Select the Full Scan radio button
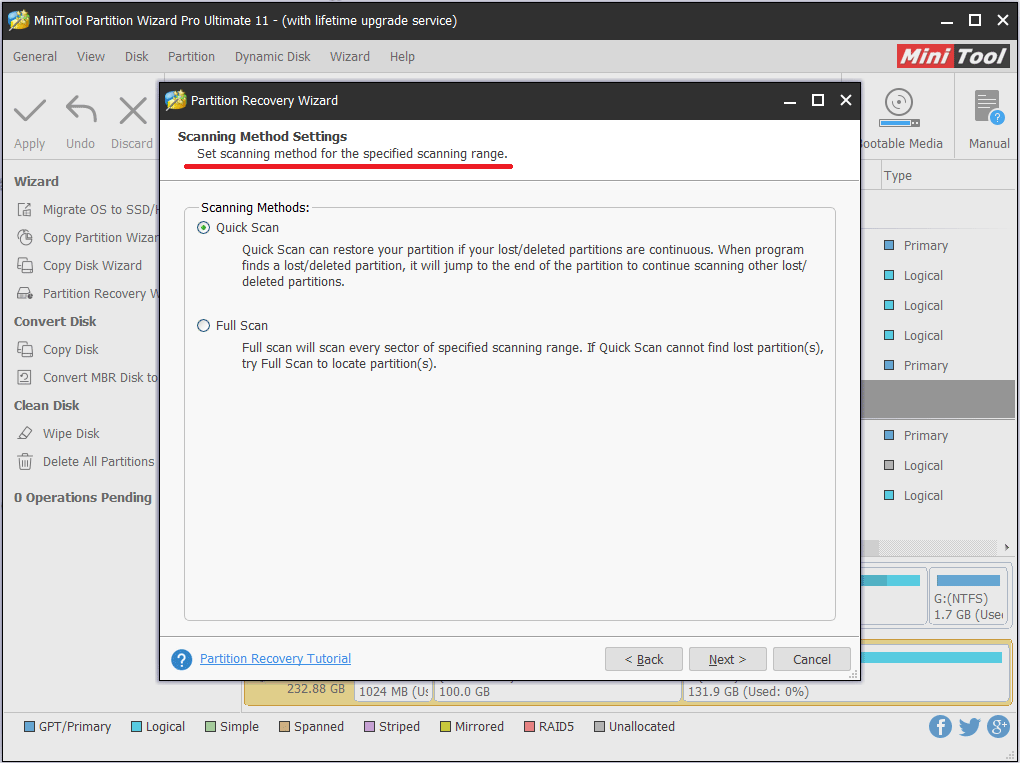The image size is (1020, 763). pos(204,325)
